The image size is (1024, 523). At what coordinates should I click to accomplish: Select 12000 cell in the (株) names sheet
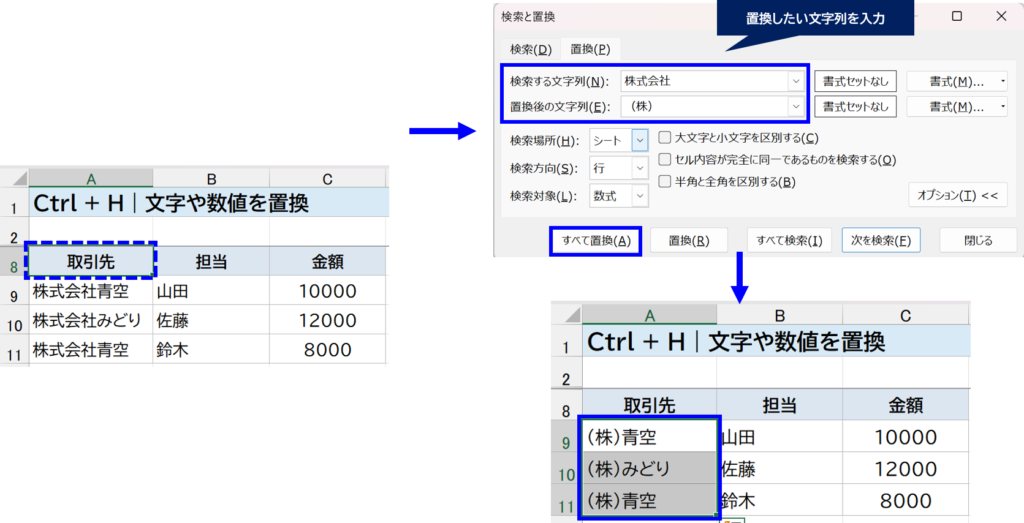906,468
